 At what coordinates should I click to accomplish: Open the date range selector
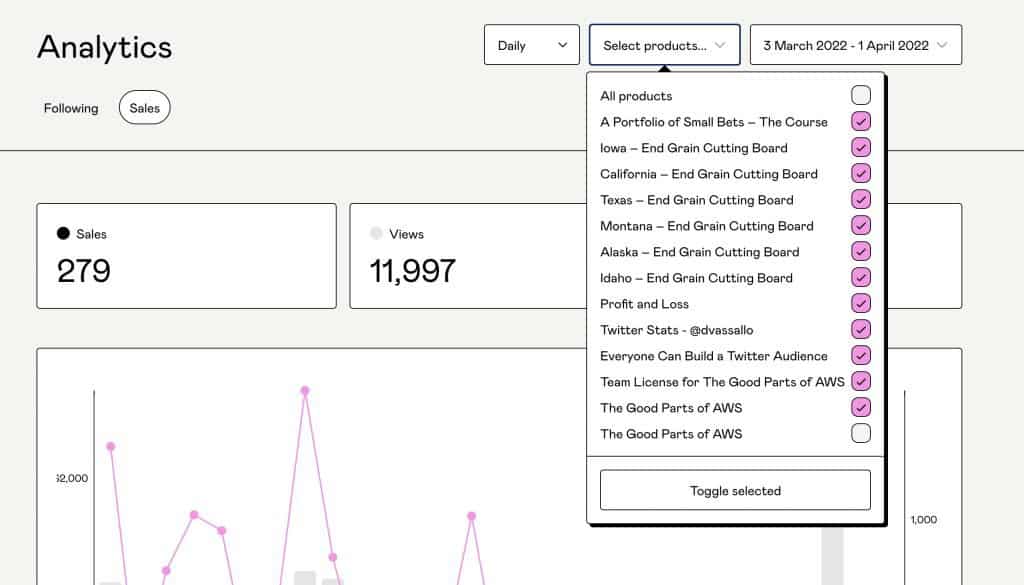pos(855,44)
